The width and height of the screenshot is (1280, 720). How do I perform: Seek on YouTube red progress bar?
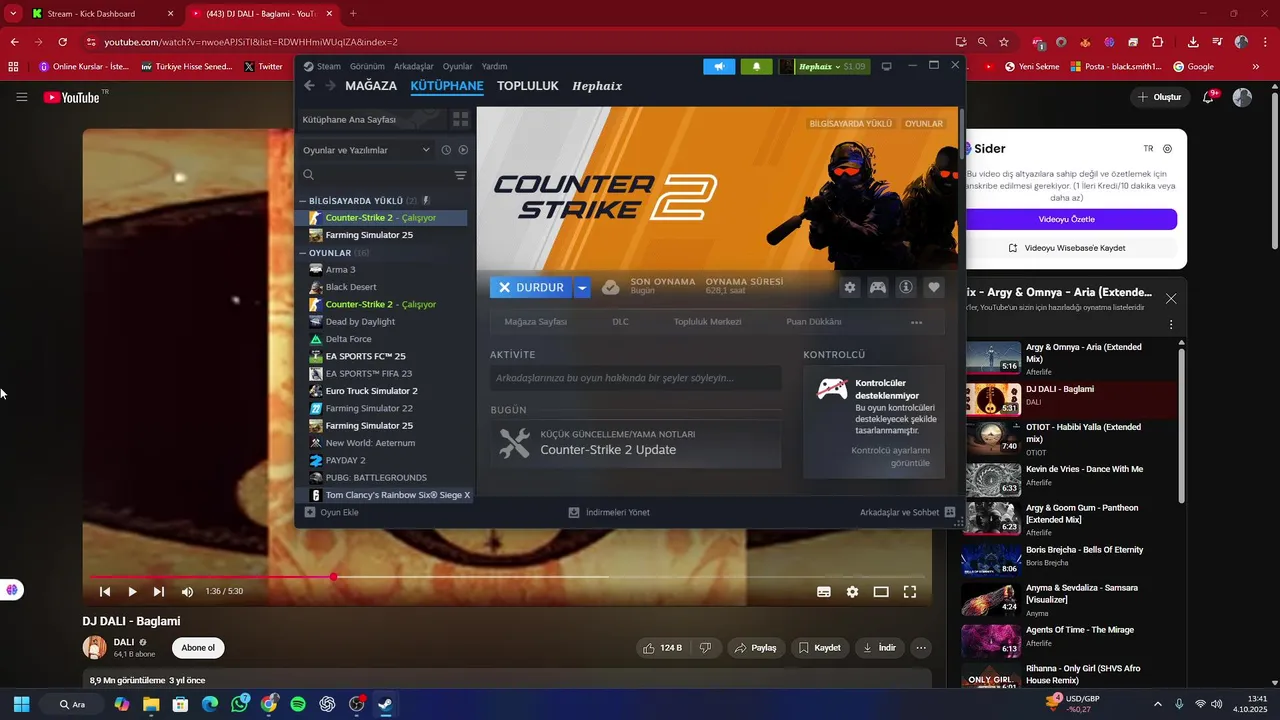coord(506,577)
